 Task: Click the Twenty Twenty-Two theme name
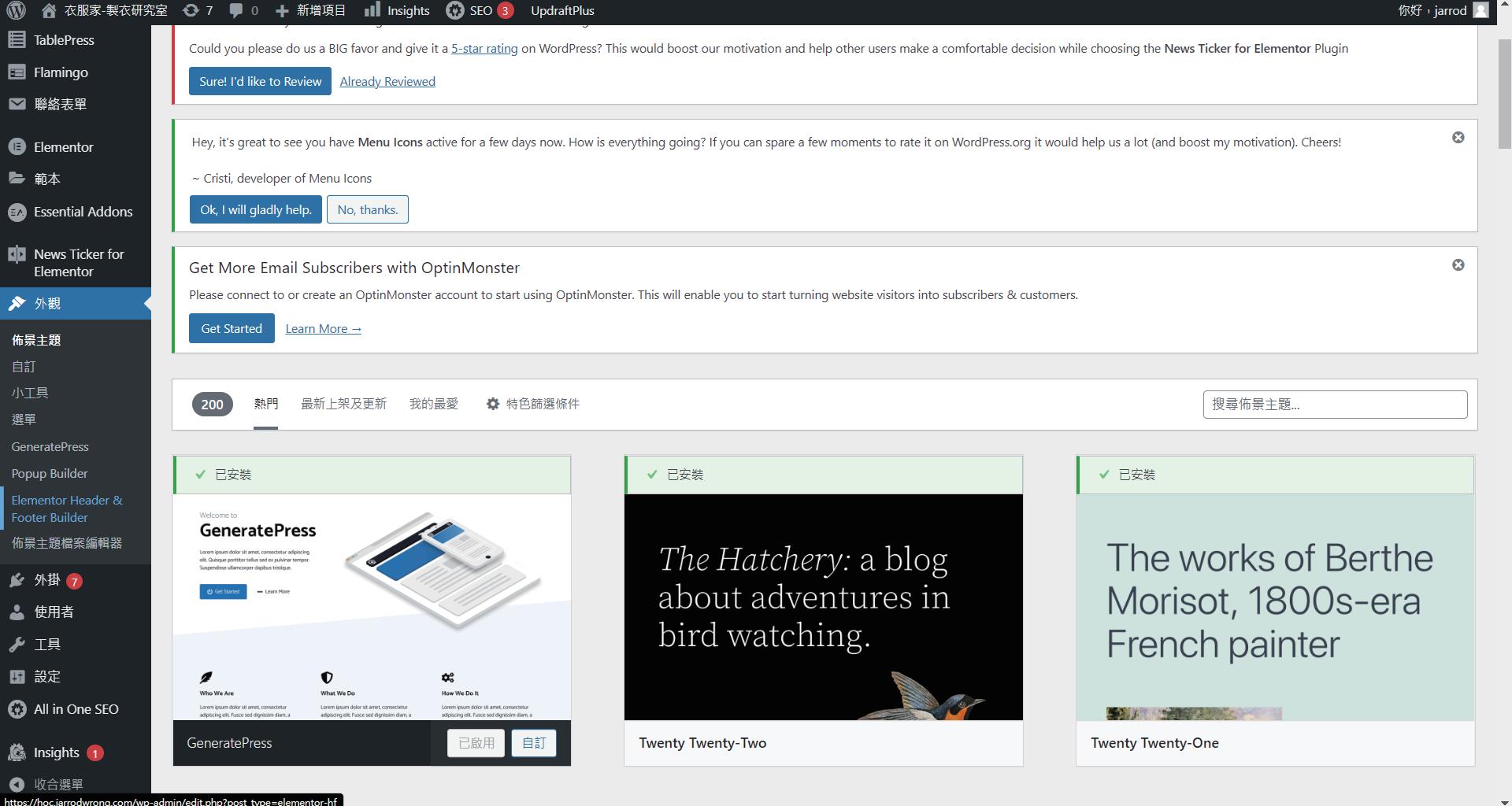point(702,743)
